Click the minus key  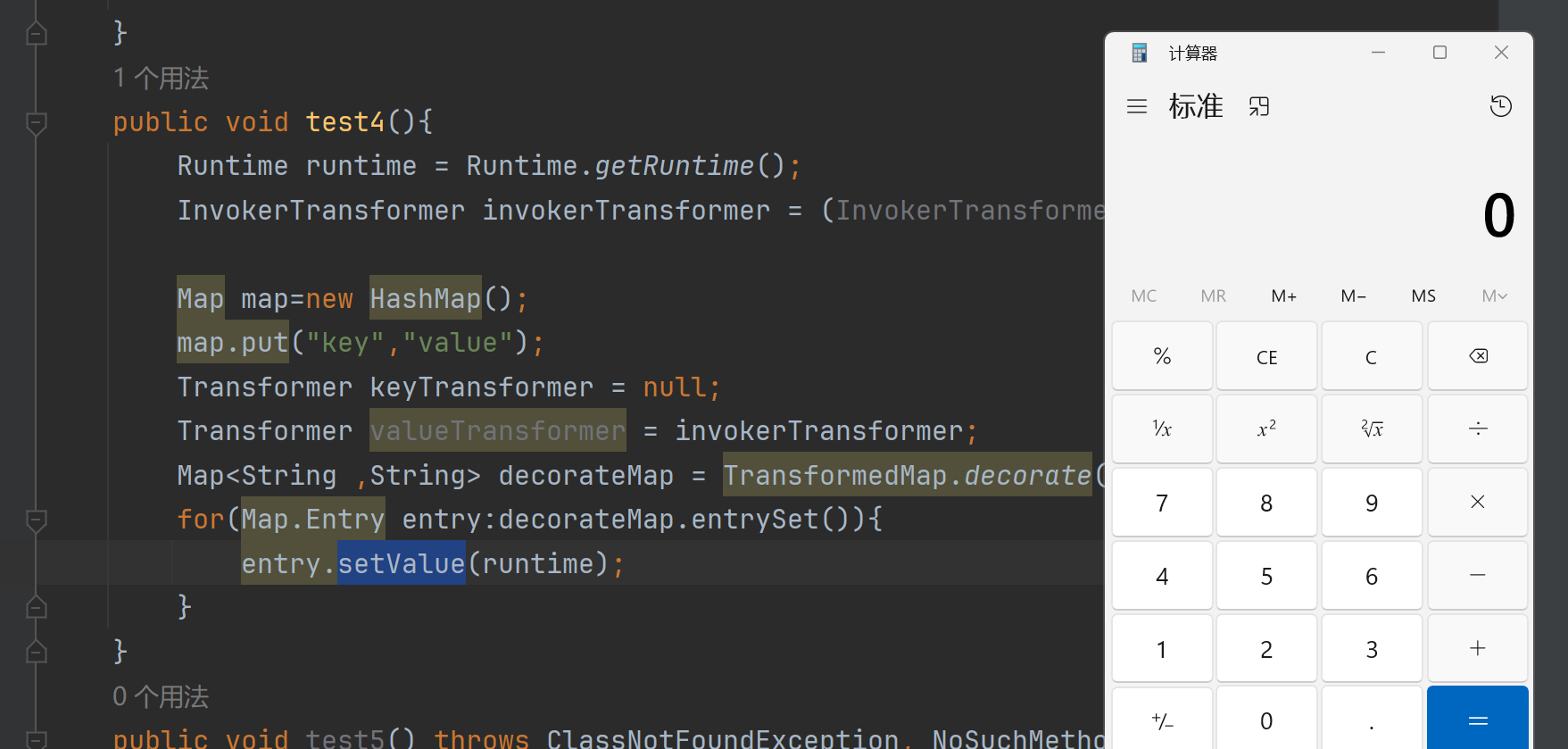tap(1478, 576)
